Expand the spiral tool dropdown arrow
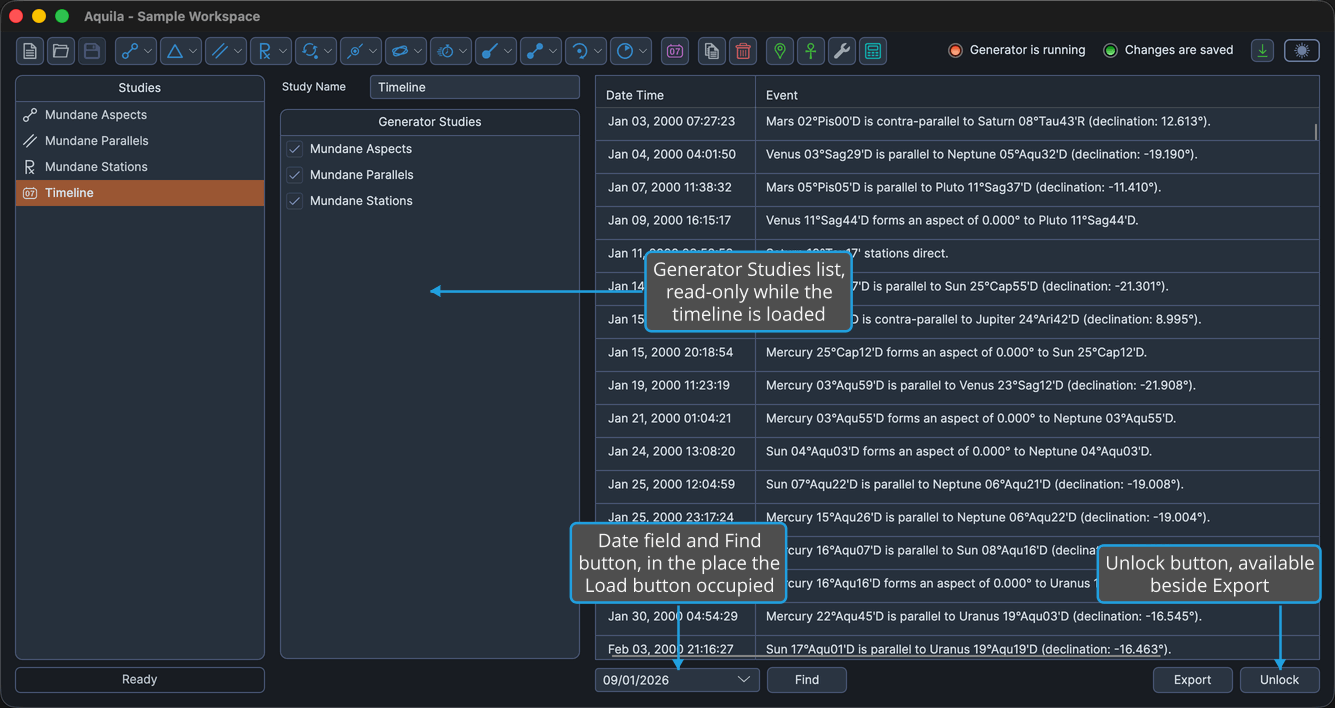The width and height of the screenshot is (1335, 708). [599, 51]
